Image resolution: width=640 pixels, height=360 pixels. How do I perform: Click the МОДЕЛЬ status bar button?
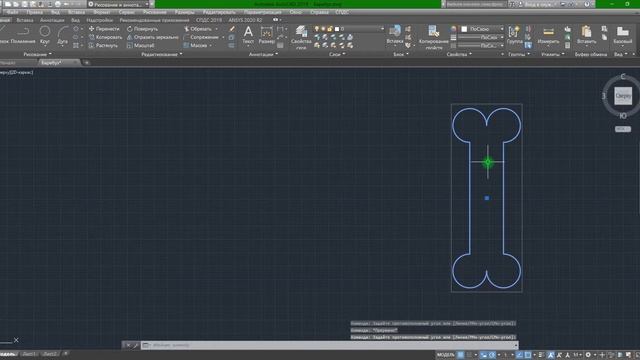tap(445, 355)
